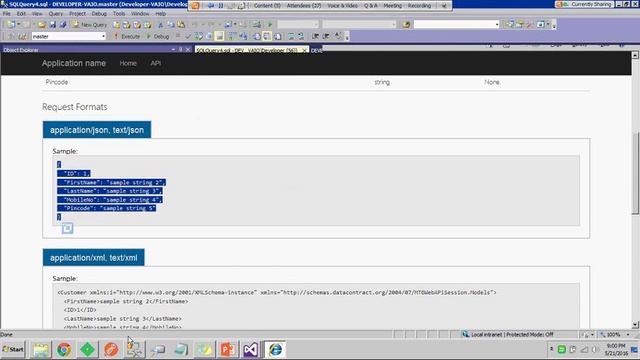Click the Request Formats heading
Screen dimensions: 640x360
coord(75,107)
